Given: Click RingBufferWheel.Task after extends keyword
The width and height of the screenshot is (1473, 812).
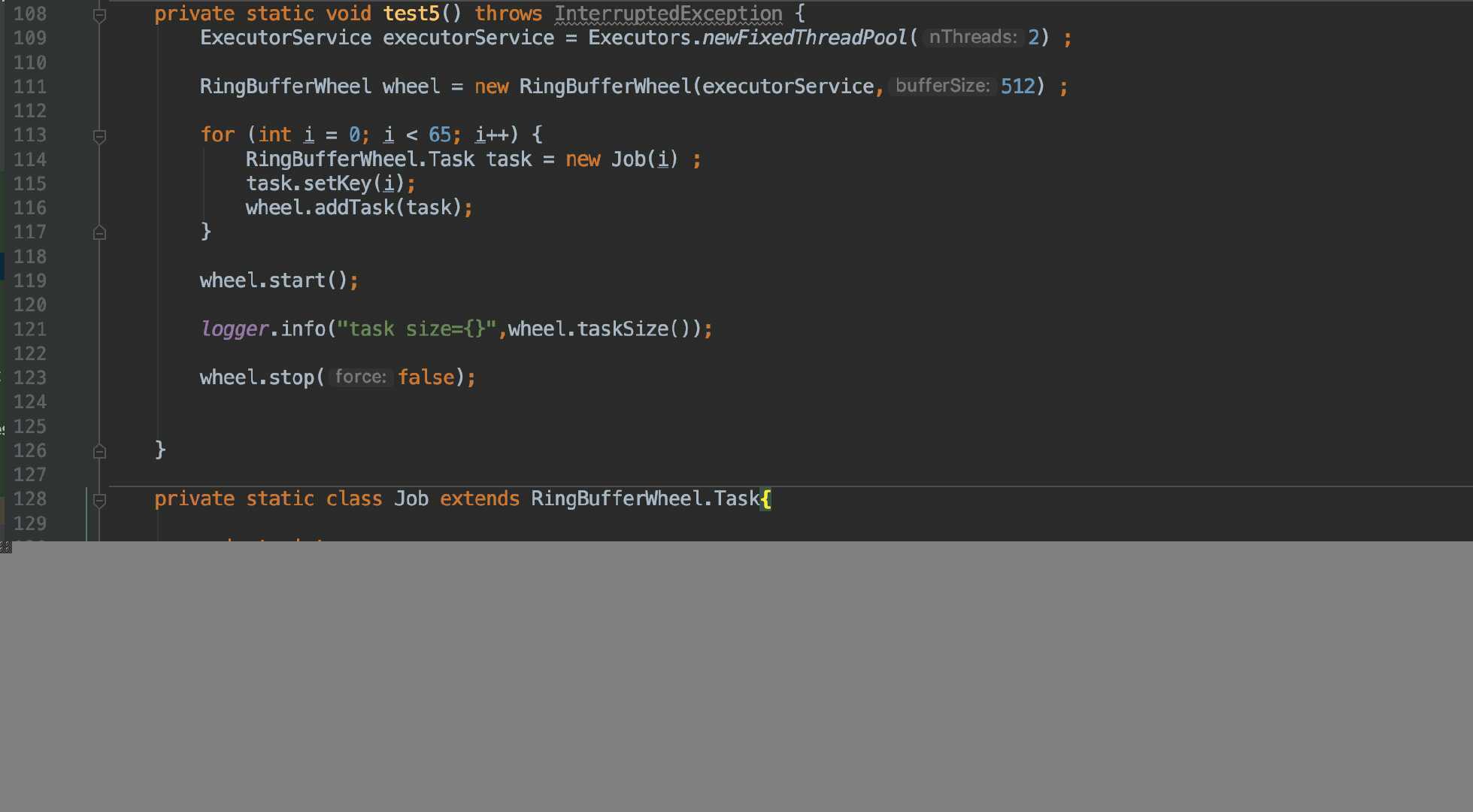Looking at the screenshot, I should pyautogui.click(x=645, y=498).
